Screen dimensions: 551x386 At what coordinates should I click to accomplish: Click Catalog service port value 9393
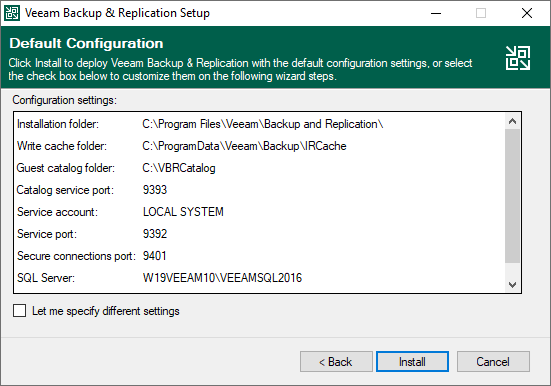pyautogui.click(x=155, y=190)
